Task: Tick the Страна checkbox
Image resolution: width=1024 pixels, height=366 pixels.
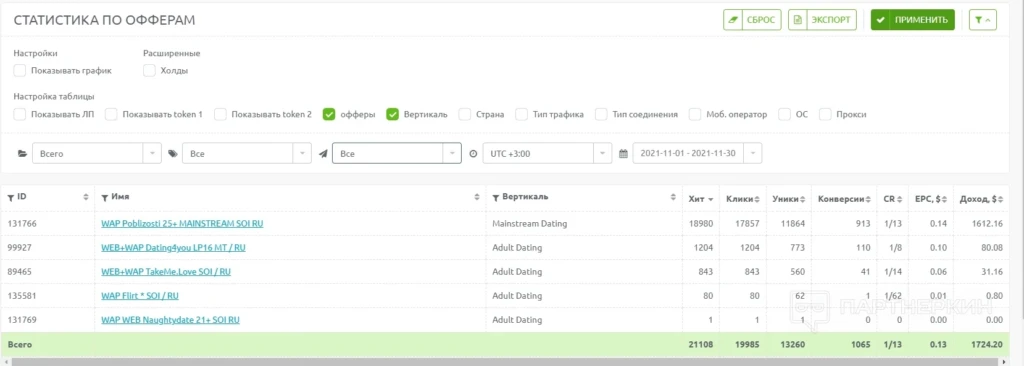Action: click(464, 114)
